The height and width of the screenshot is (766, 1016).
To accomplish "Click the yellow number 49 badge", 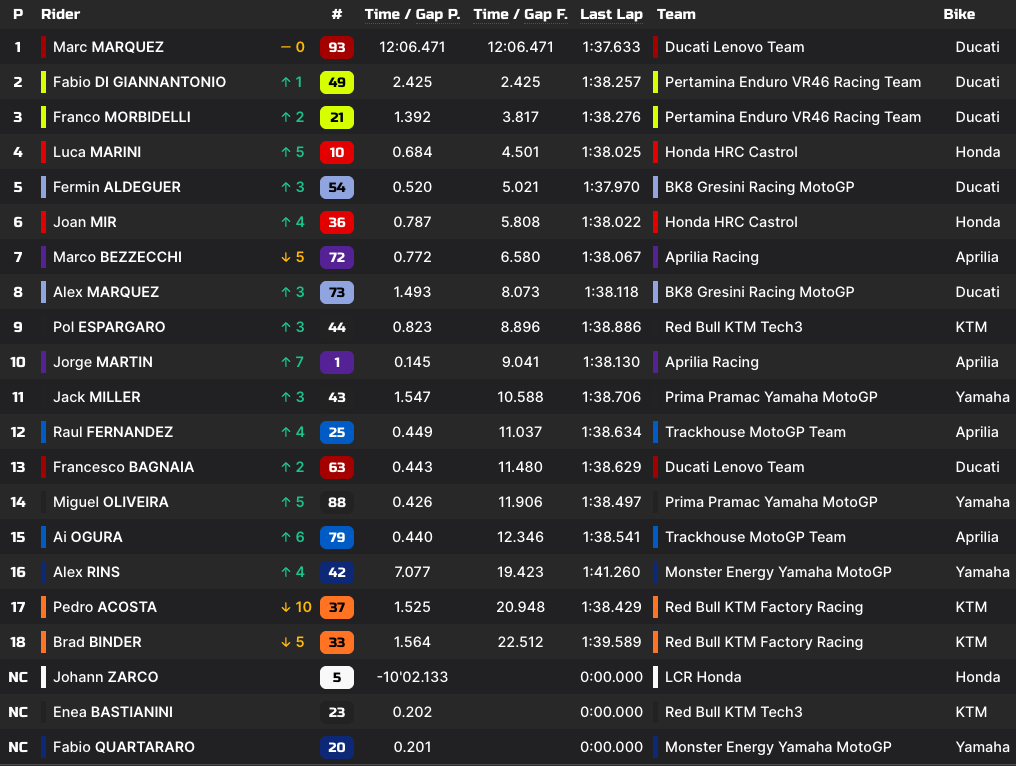I will click(x=336, y=82).
